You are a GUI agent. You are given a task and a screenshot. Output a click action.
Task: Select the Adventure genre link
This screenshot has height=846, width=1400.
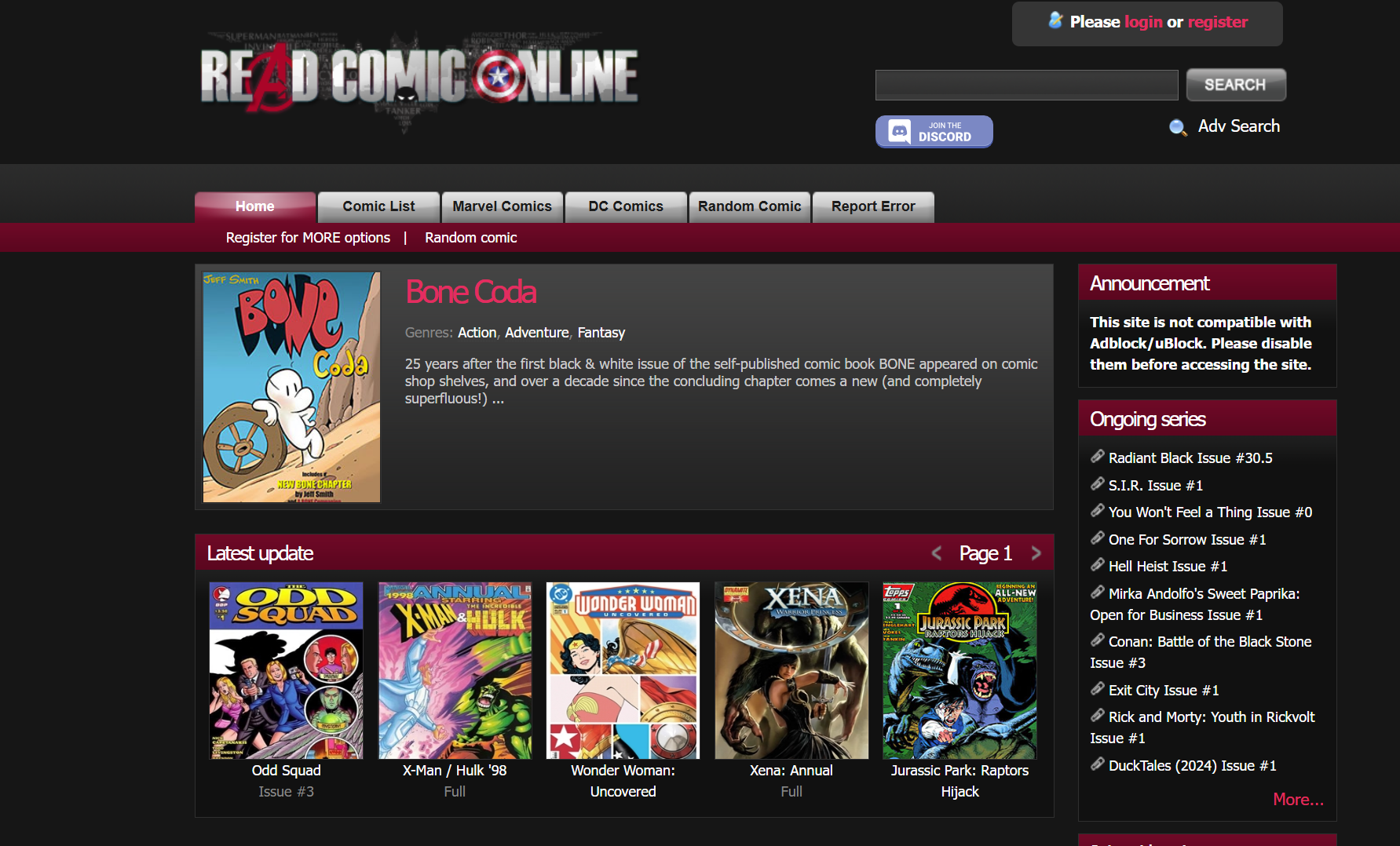tap(537, 333)
